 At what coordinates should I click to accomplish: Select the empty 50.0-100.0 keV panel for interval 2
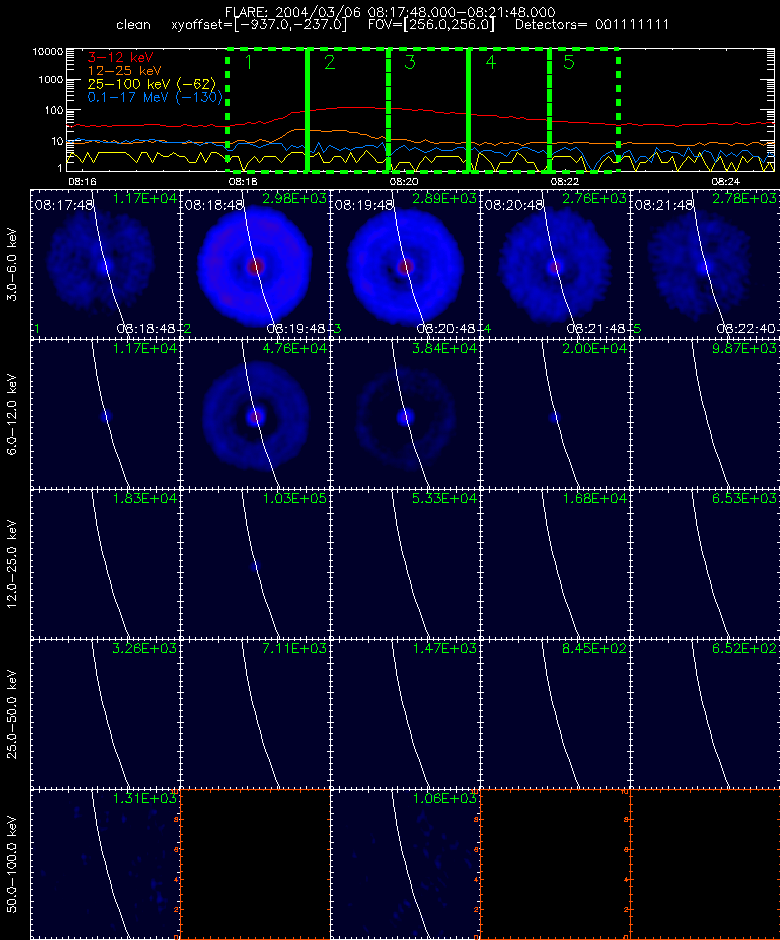point(255,864)
